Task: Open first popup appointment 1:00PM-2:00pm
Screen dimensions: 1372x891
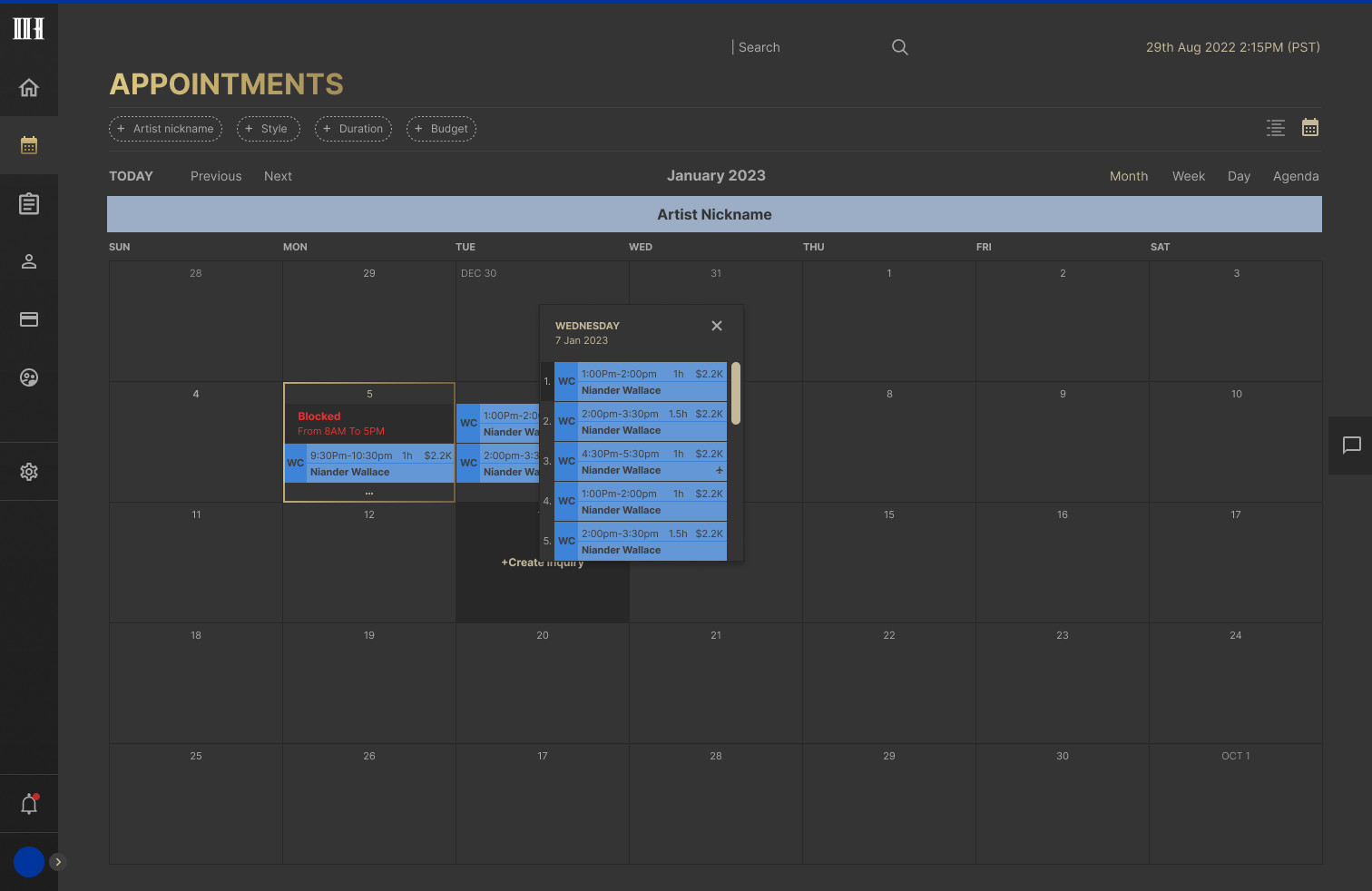Action: click(641, 382)
